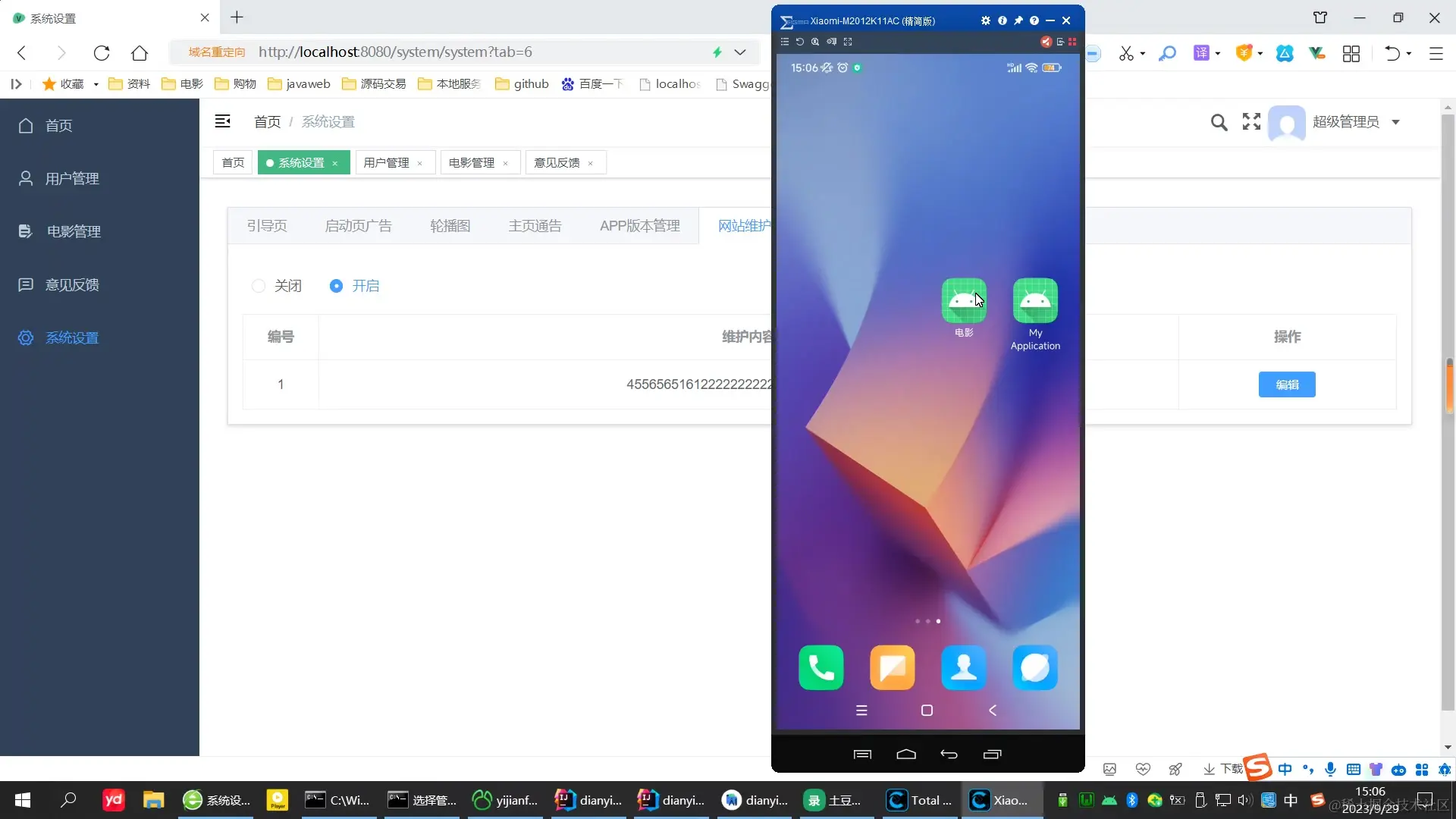Select the 关闭 radio button
Screen dimensions: 1456x819
pos(259,286)
